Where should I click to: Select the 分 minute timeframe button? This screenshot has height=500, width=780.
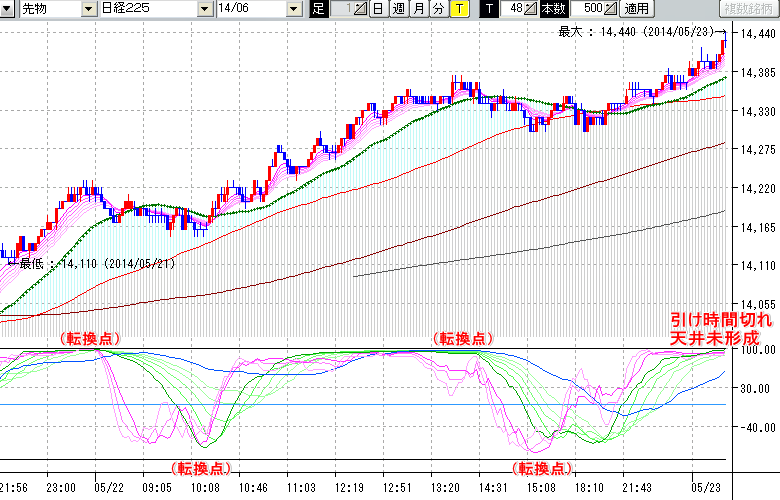tap(439, 9)
